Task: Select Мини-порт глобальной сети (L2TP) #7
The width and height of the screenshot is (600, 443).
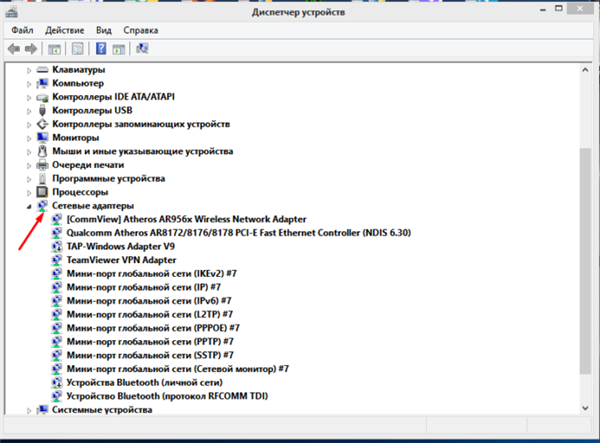Action: [x=150, y=314]
